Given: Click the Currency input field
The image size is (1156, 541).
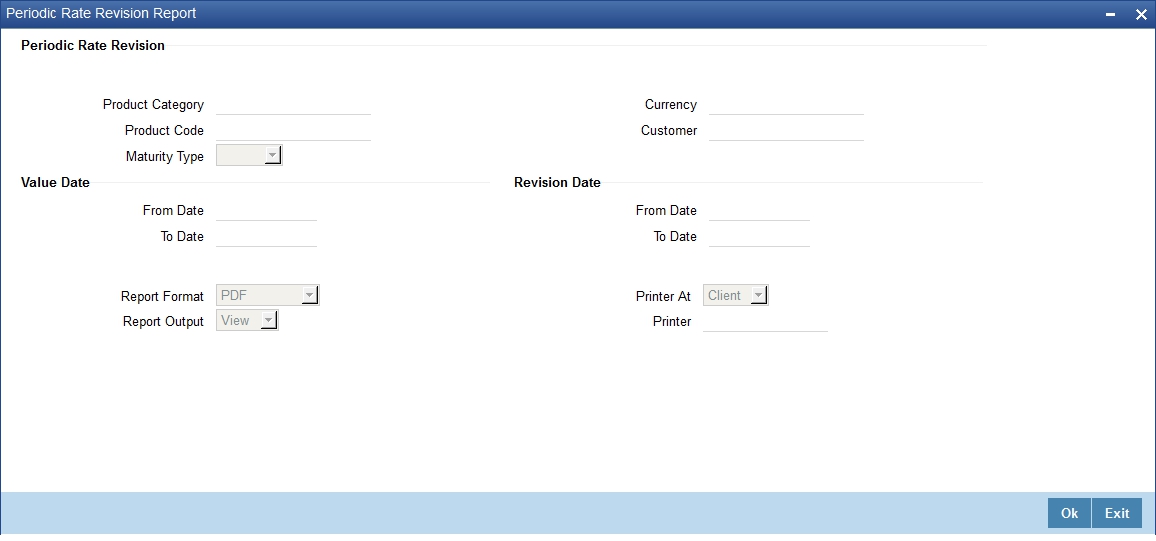Looking at the screenshot, I should point(786,105).
